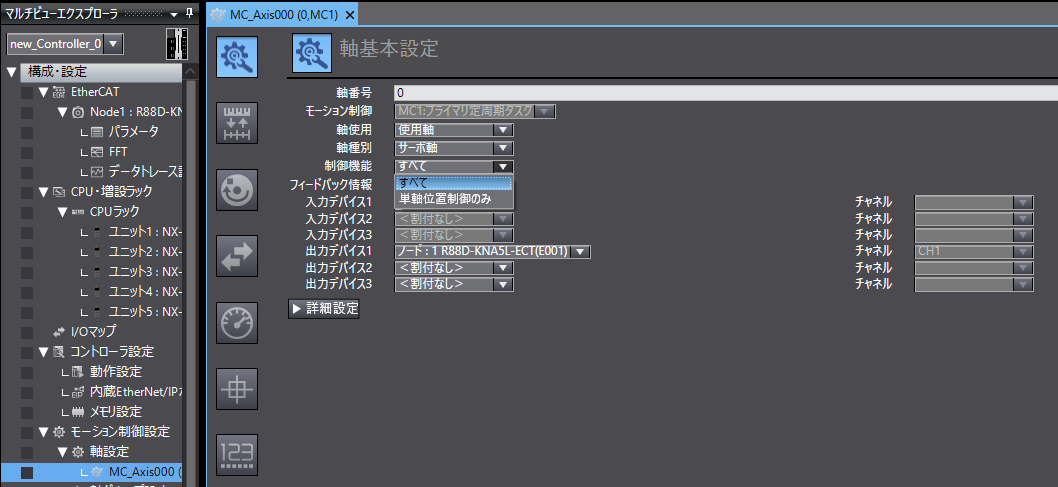The width and height of the screenshot is (1058, 487).
Task: Open the position count 123 icon
Action: click(x=236, y=455)
